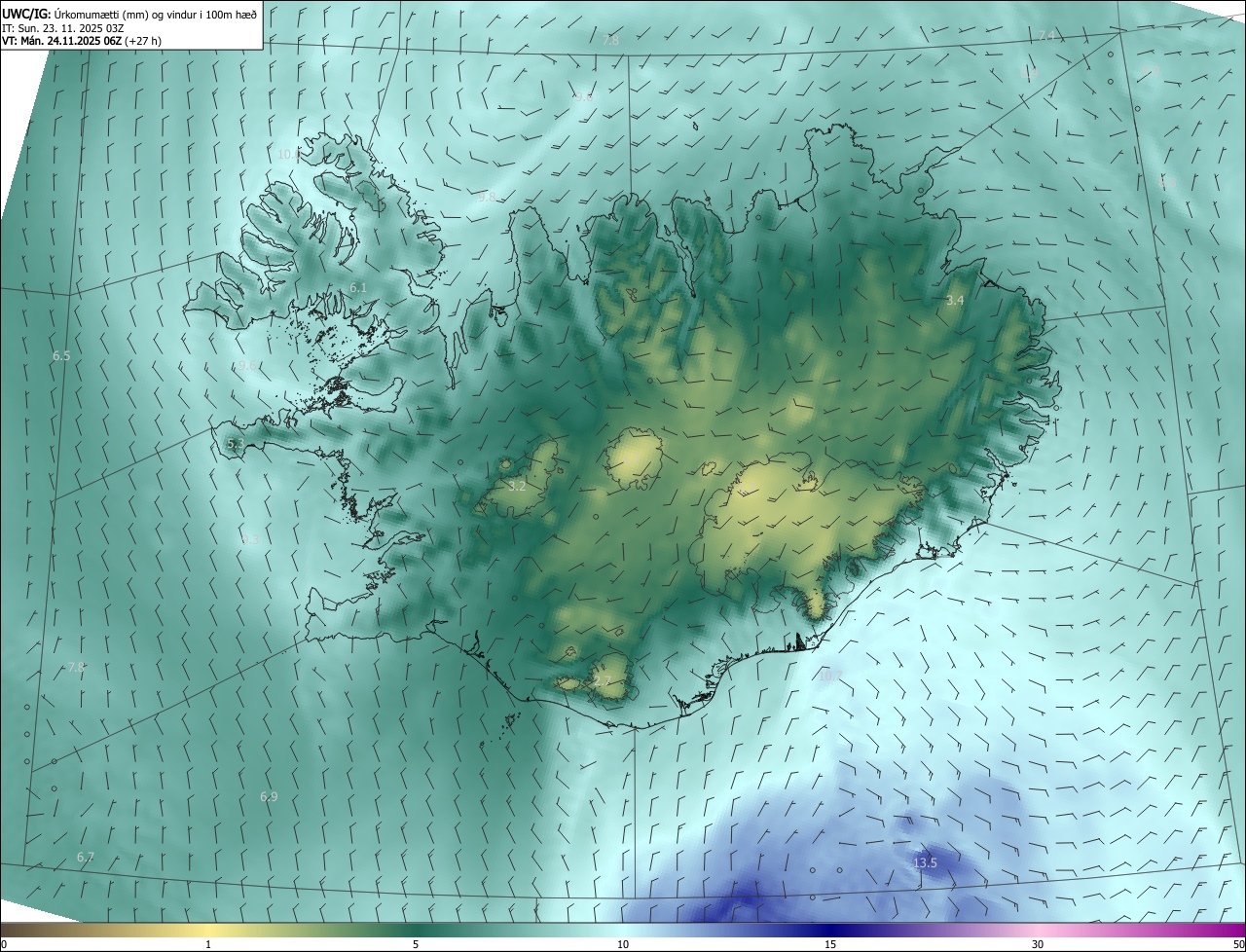This screenshot has width=1246, height=952.
Task: Click the 3.2 value on the western glacier
Action: 517,486
